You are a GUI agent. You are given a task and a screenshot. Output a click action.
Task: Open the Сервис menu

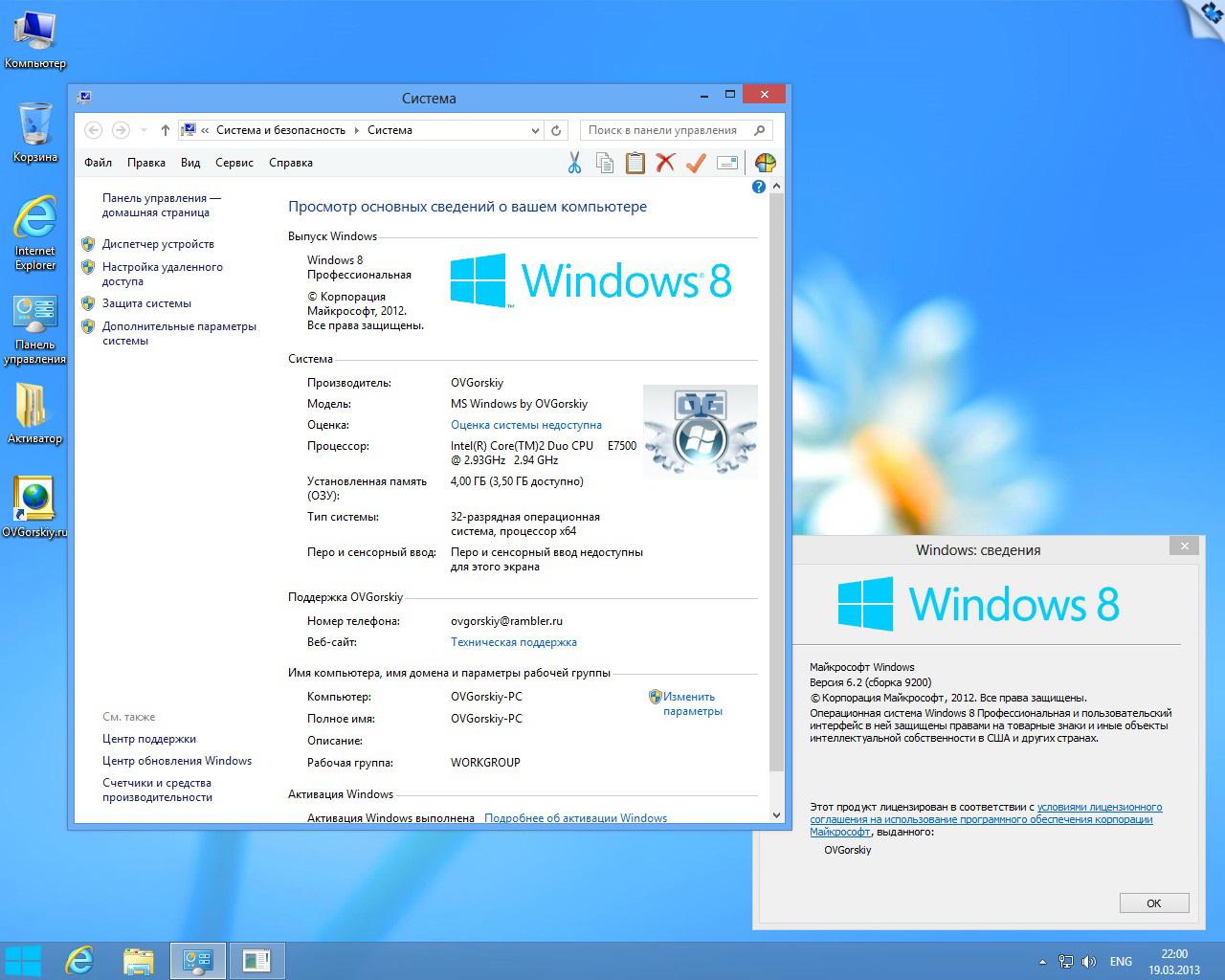234,163
